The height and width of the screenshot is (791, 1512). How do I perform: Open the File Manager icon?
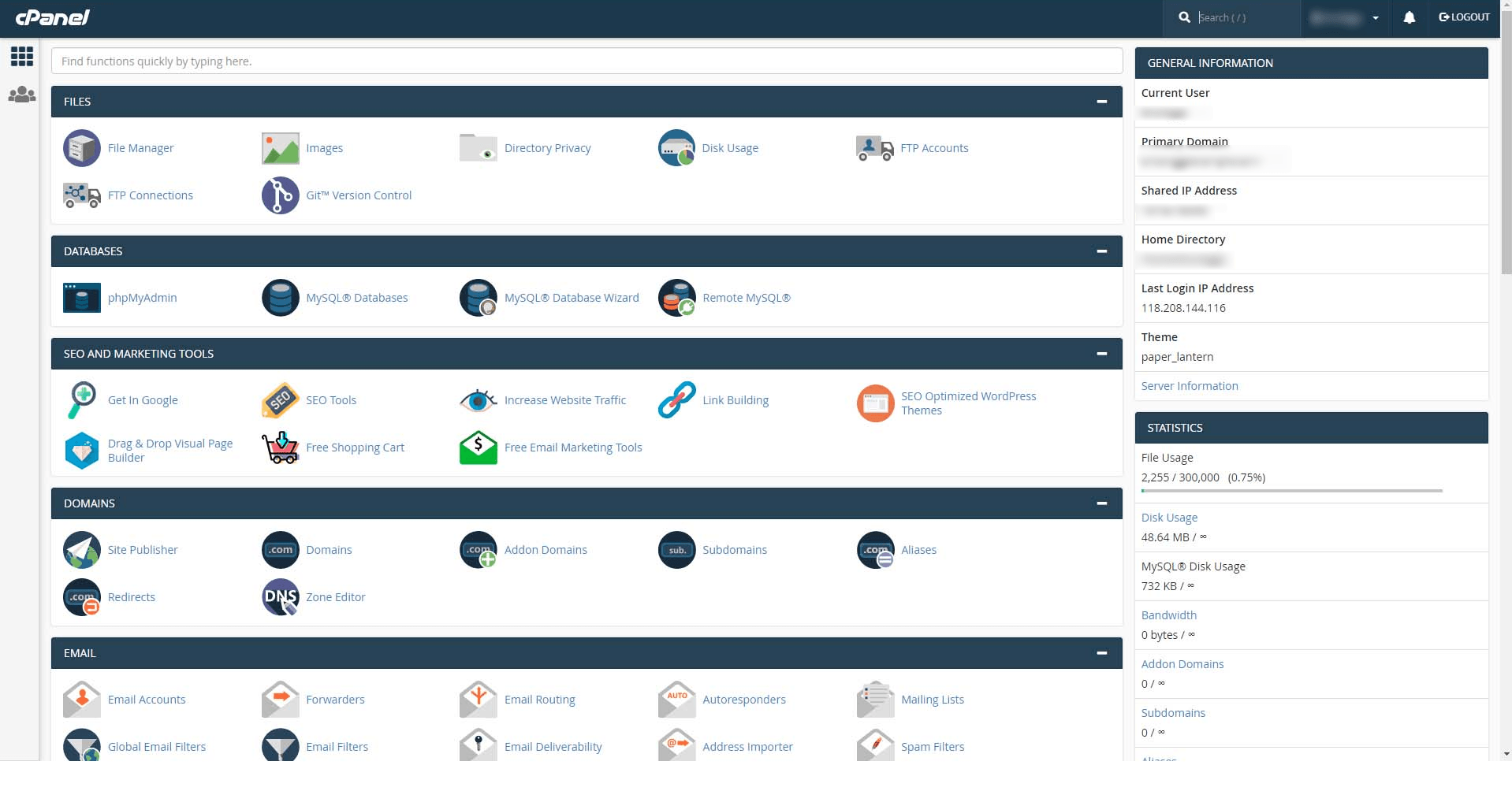tap(82, 148)
